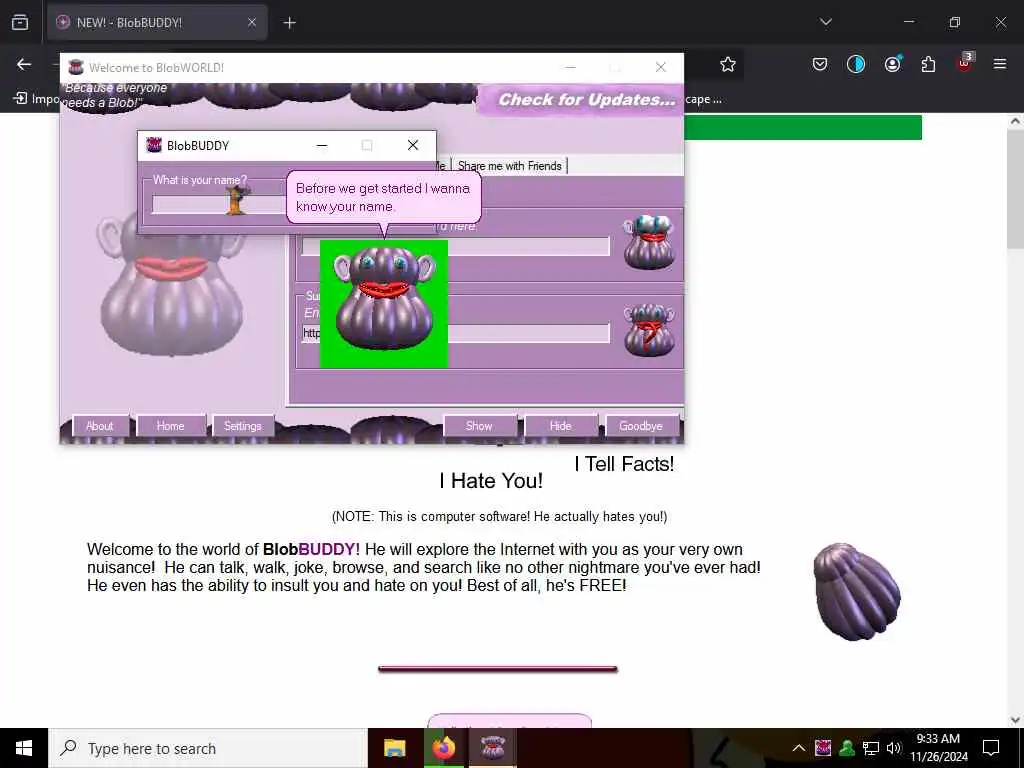The height and width of the screenshot is (768, 1024).
Task: Click the About button in BlobWORLD
Action: (x=100, y=426)
